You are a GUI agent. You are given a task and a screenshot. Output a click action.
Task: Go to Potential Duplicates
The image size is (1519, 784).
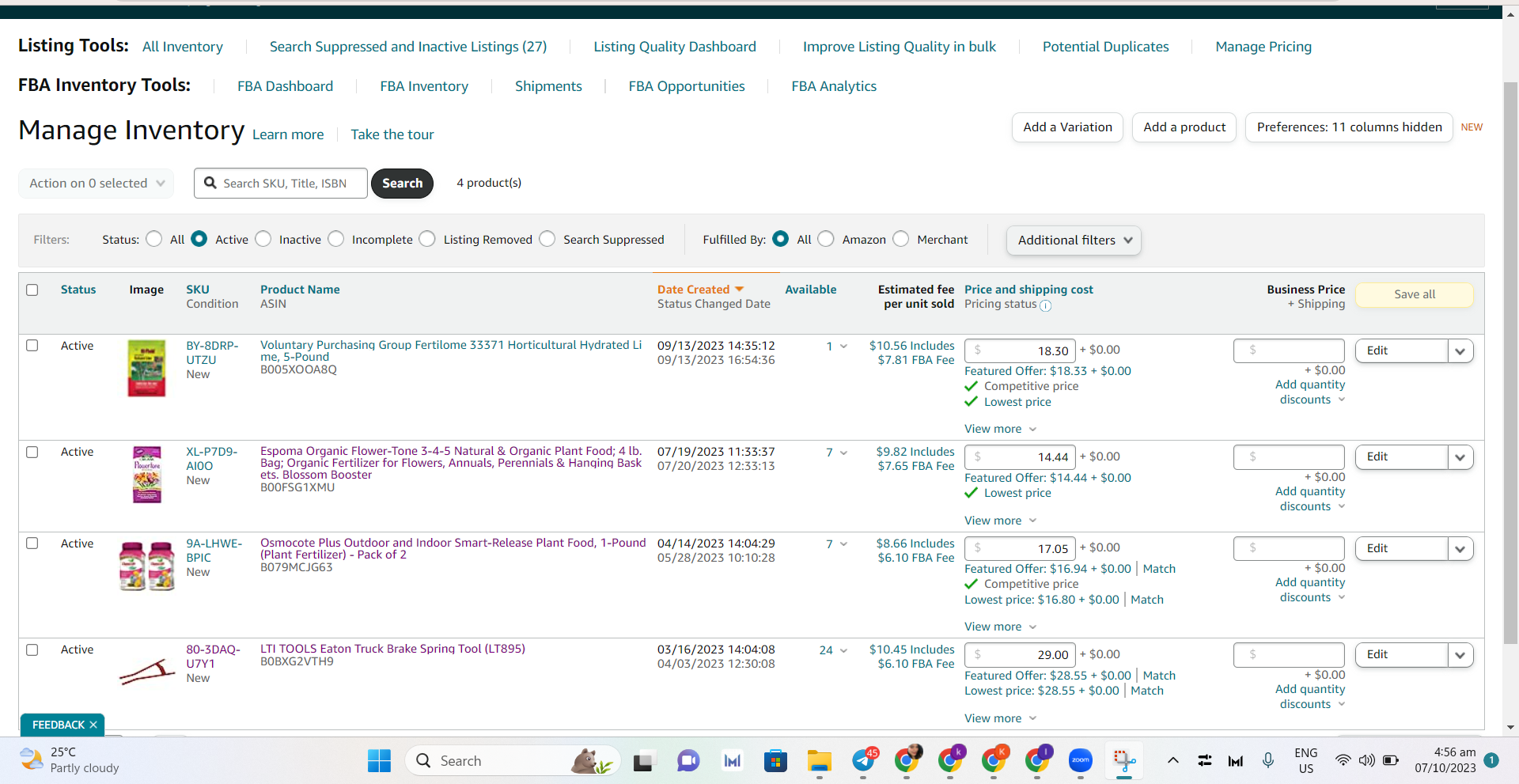[1105, 47]
